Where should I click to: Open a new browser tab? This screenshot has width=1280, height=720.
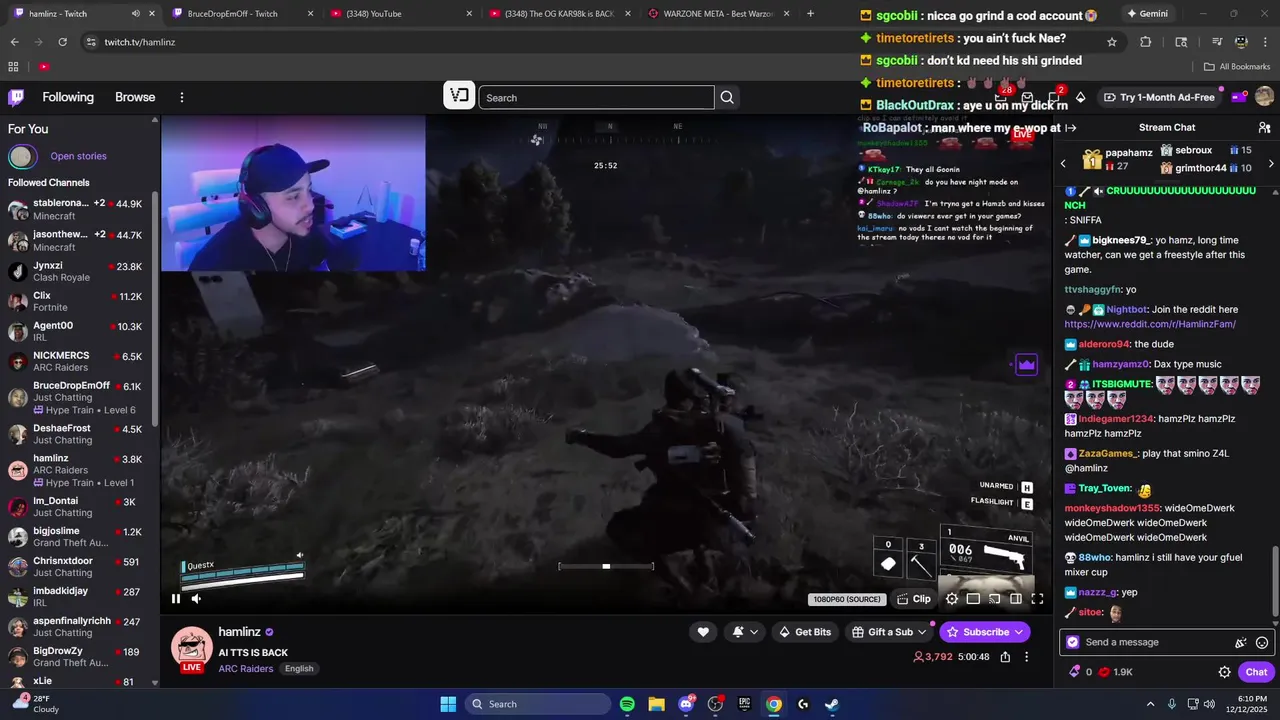click(x=810, y=14)
